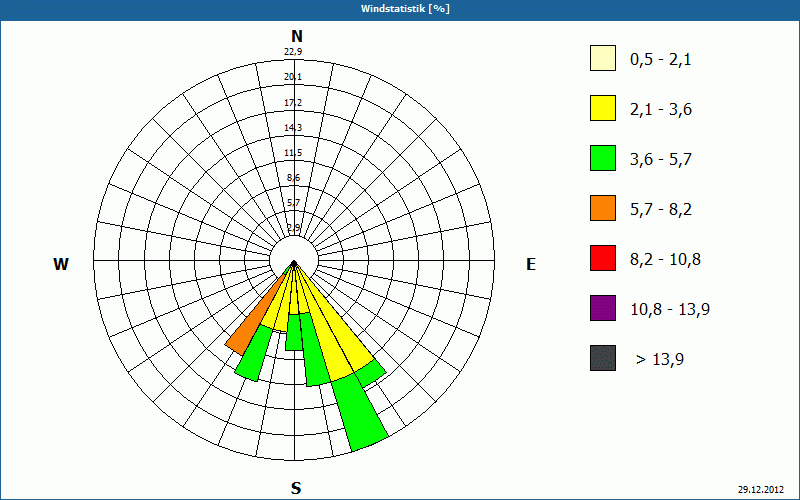Click the S compass label
The width and height of the screenshot is (800, 500).
pyautogui.click(x=296, y=488)
